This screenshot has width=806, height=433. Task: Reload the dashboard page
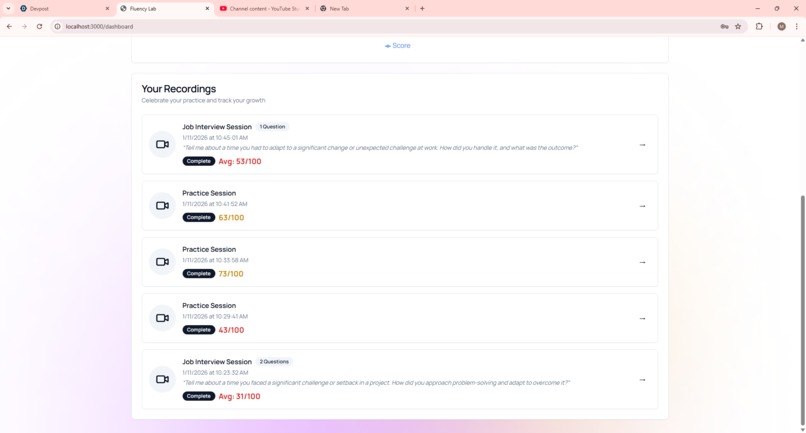click(39, 26)
